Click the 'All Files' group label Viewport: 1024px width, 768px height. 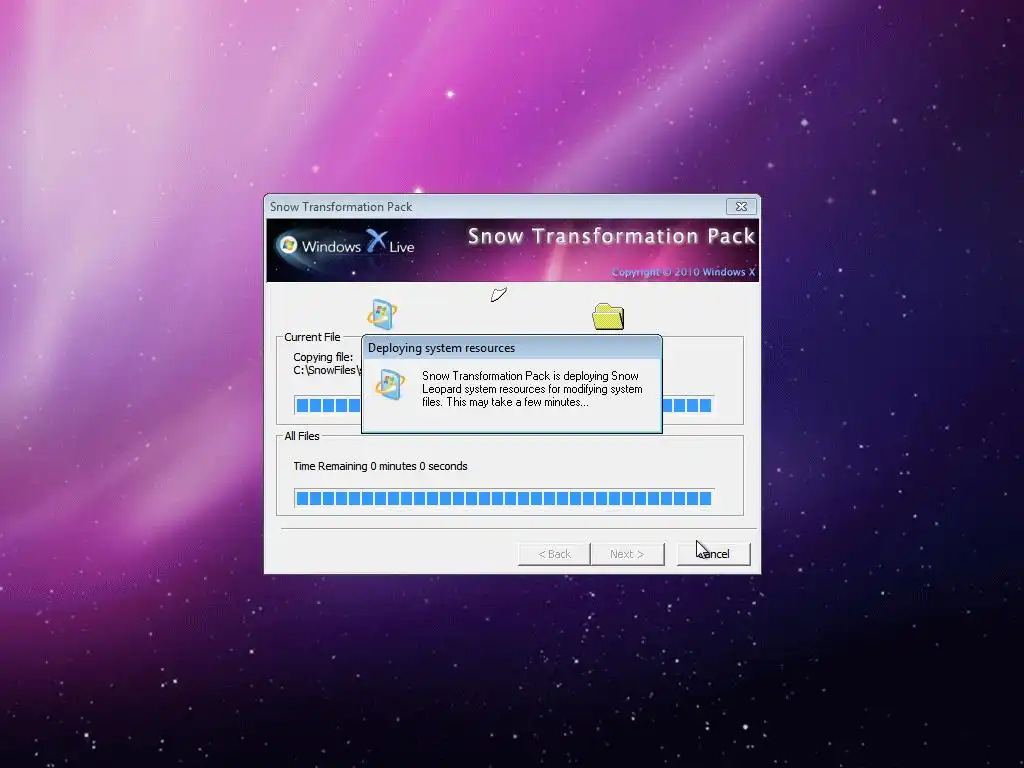(x=302, y=436)
